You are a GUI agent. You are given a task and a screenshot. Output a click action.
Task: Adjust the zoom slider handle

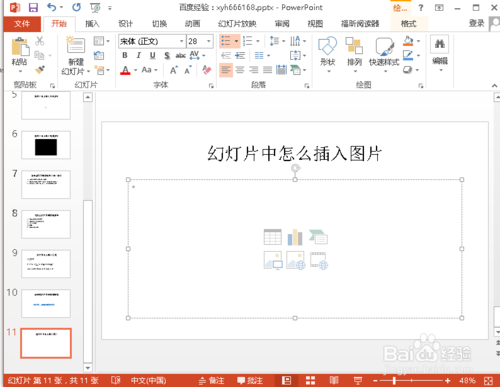click(x=394, y=380)
